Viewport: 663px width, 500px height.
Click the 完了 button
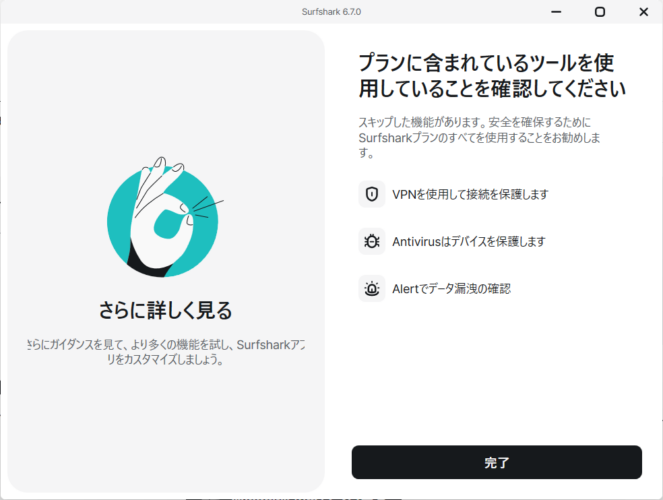496,462
